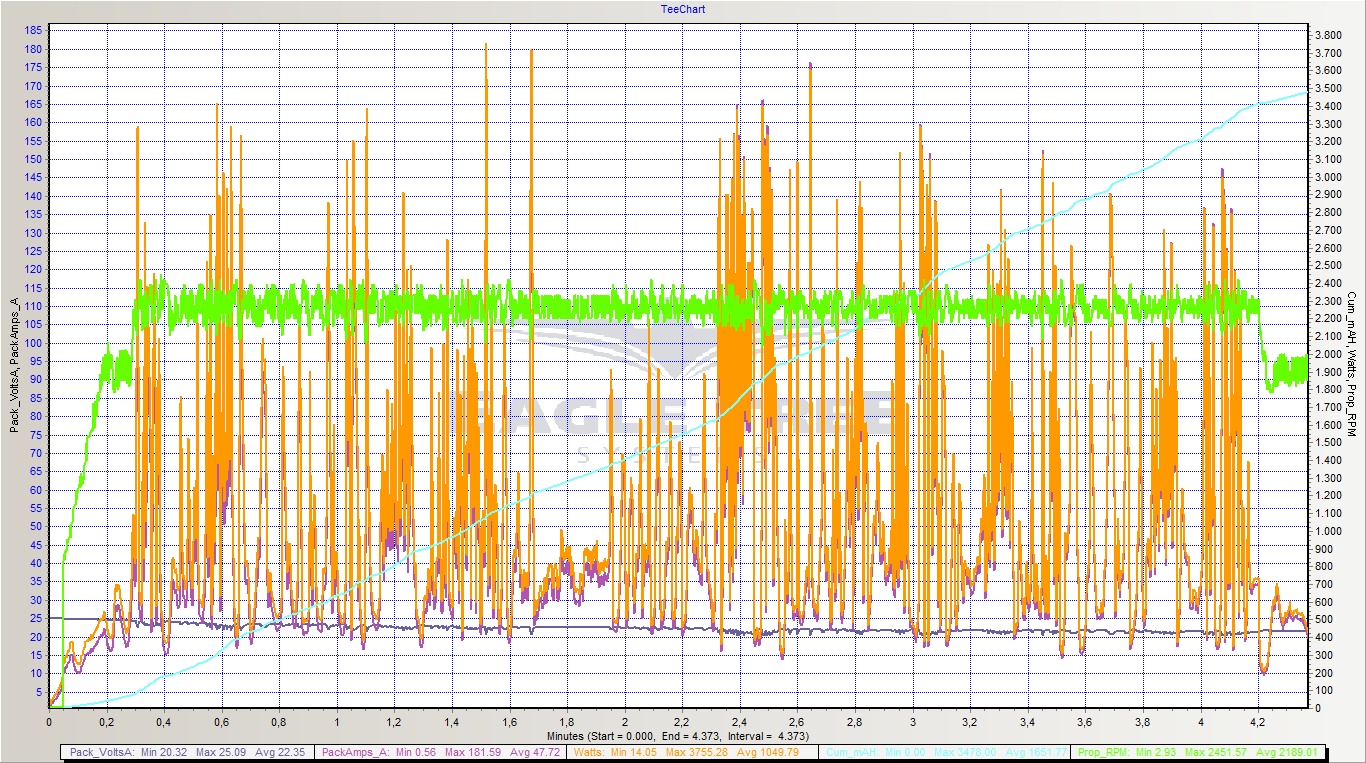This screenshot has width=1366, height=763.
Task: Click the 3.800 tick on right axis
Action: (1328, 35)
